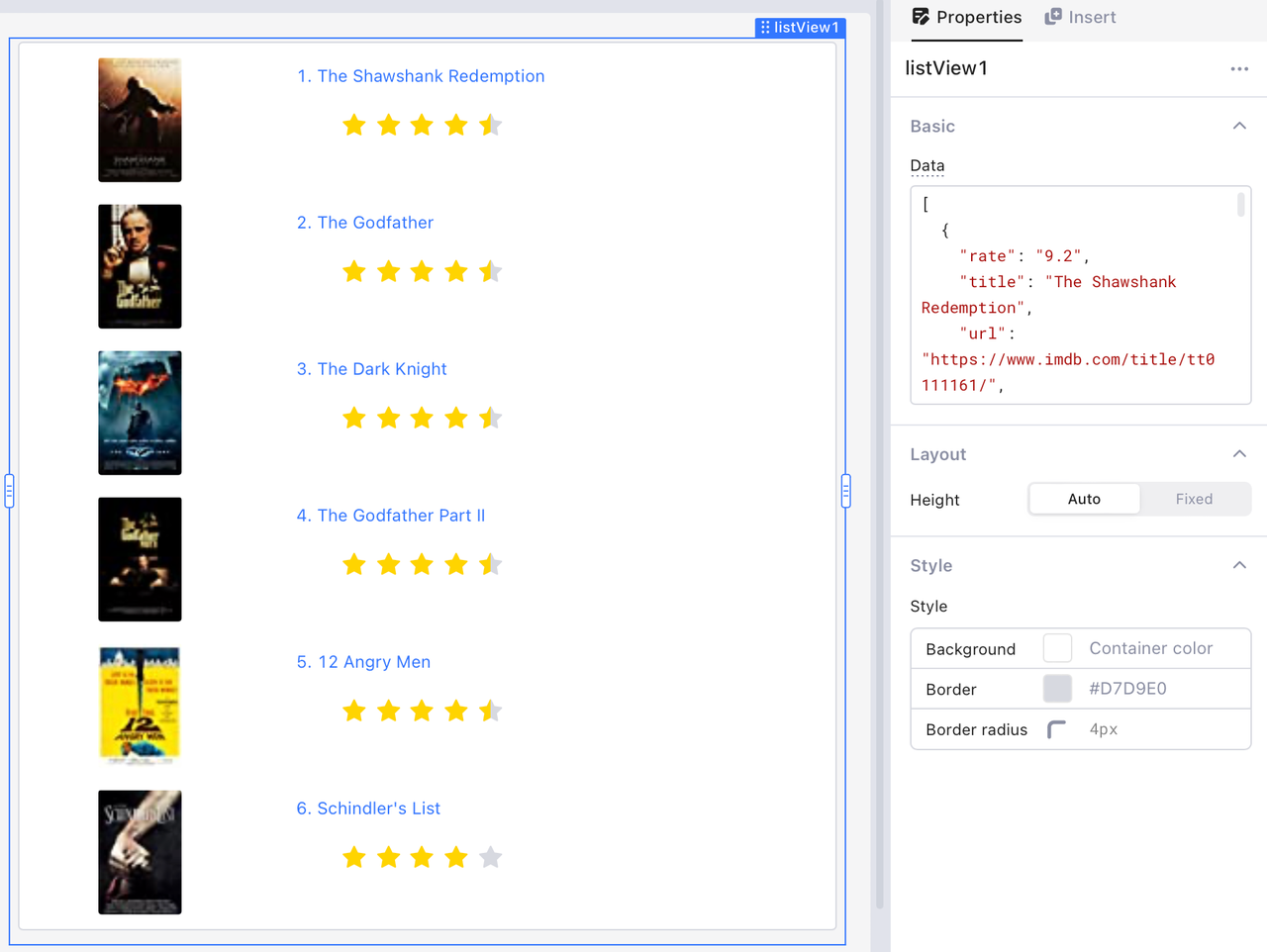Screen dimensions: 1267x952
Task: Click the Border color swatch
Action: tap(1057, 689)
